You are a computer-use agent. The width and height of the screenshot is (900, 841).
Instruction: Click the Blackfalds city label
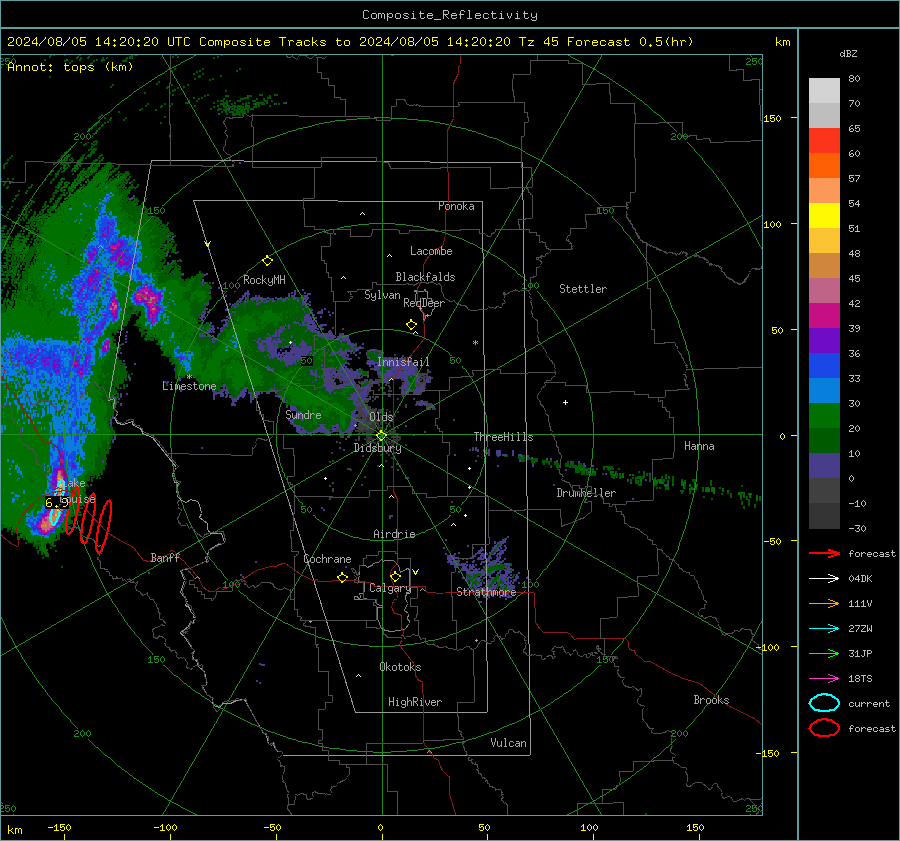tap(425, 277)
